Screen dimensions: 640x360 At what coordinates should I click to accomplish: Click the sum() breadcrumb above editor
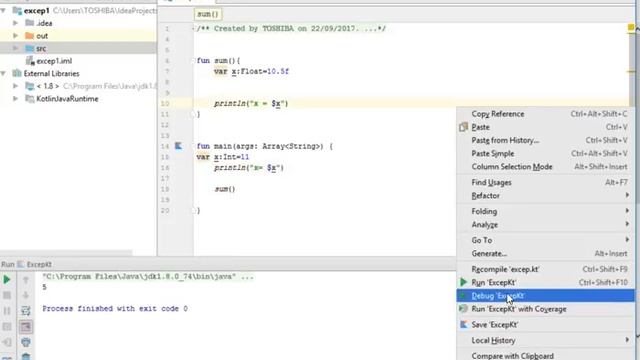tap(208, 14)
